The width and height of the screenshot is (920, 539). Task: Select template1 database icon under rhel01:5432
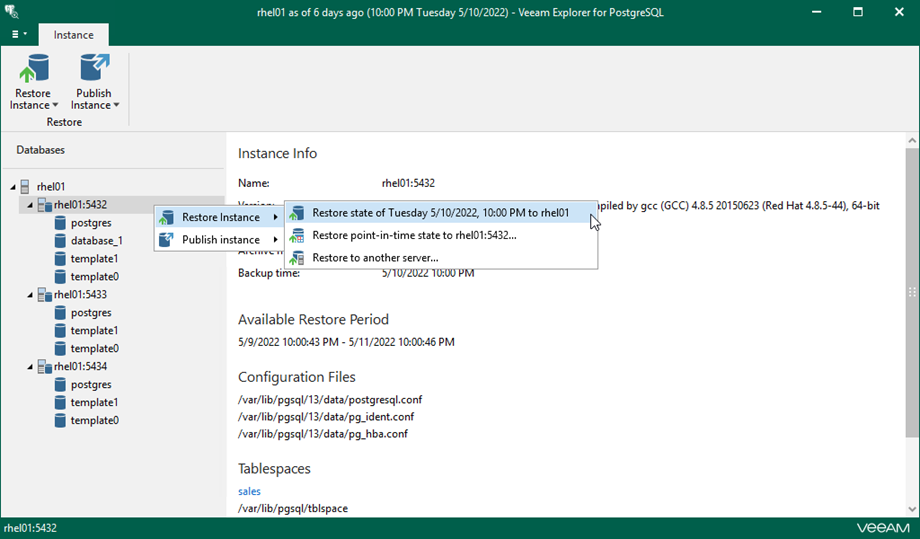tap(60, 259)
